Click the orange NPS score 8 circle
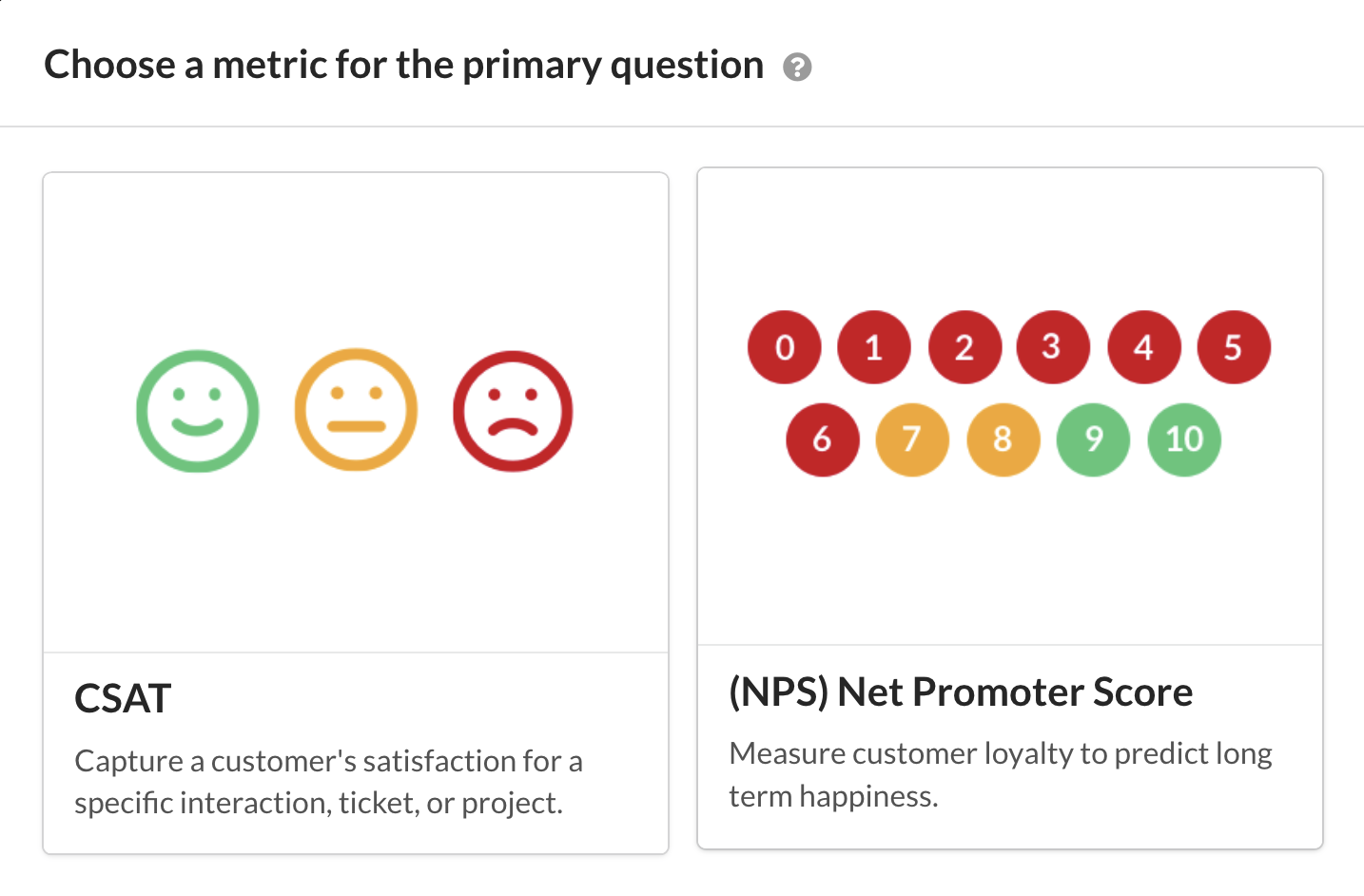The height and width of the screenshot is (896, 1364). pyautogui.click(x=1003, y=439)
